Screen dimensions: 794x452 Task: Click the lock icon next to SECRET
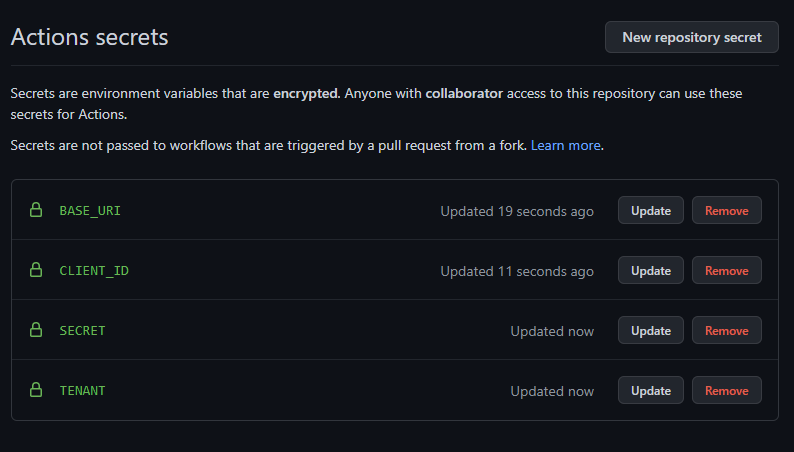[x=36, y=330]
